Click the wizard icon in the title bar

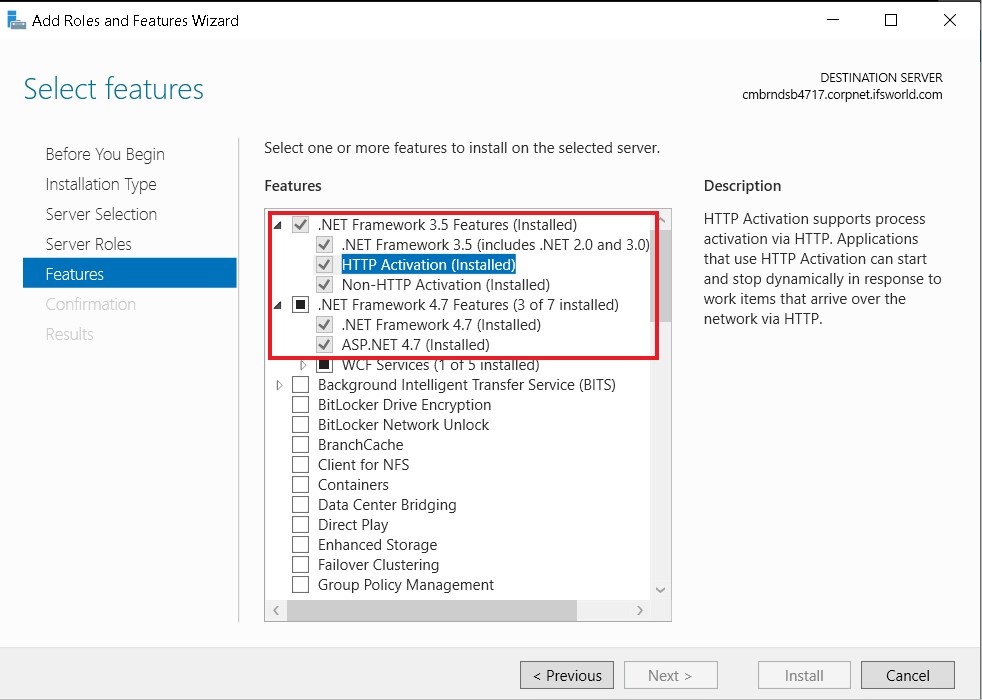[x=16, y=19]
